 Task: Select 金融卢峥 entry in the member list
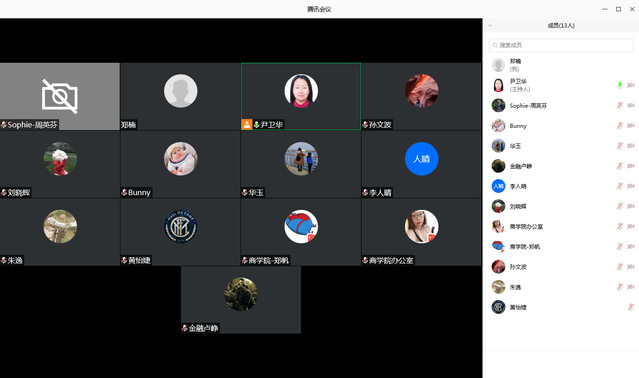tap(561, 166)
